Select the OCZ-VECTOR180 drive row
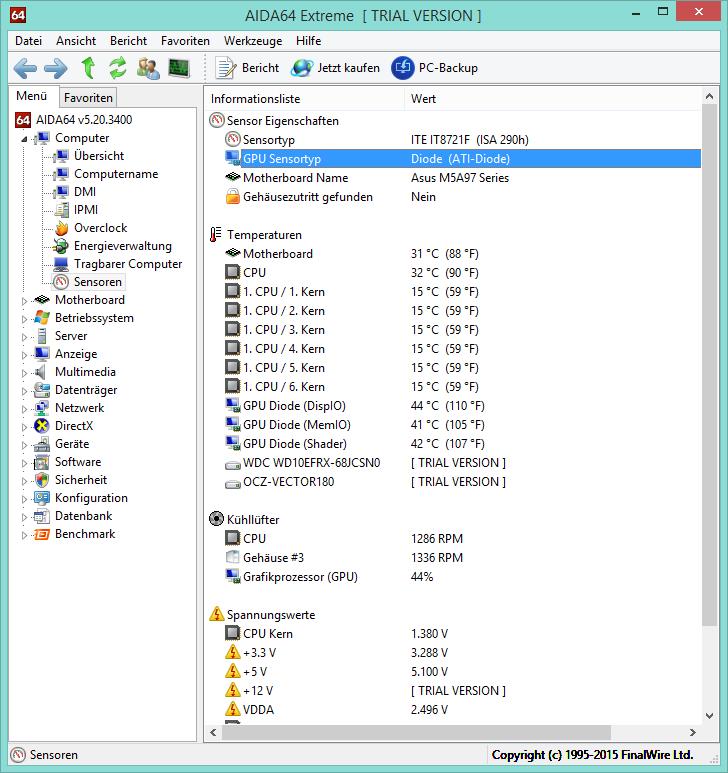This screenshot has height=773, width=728. pos(462,482)
